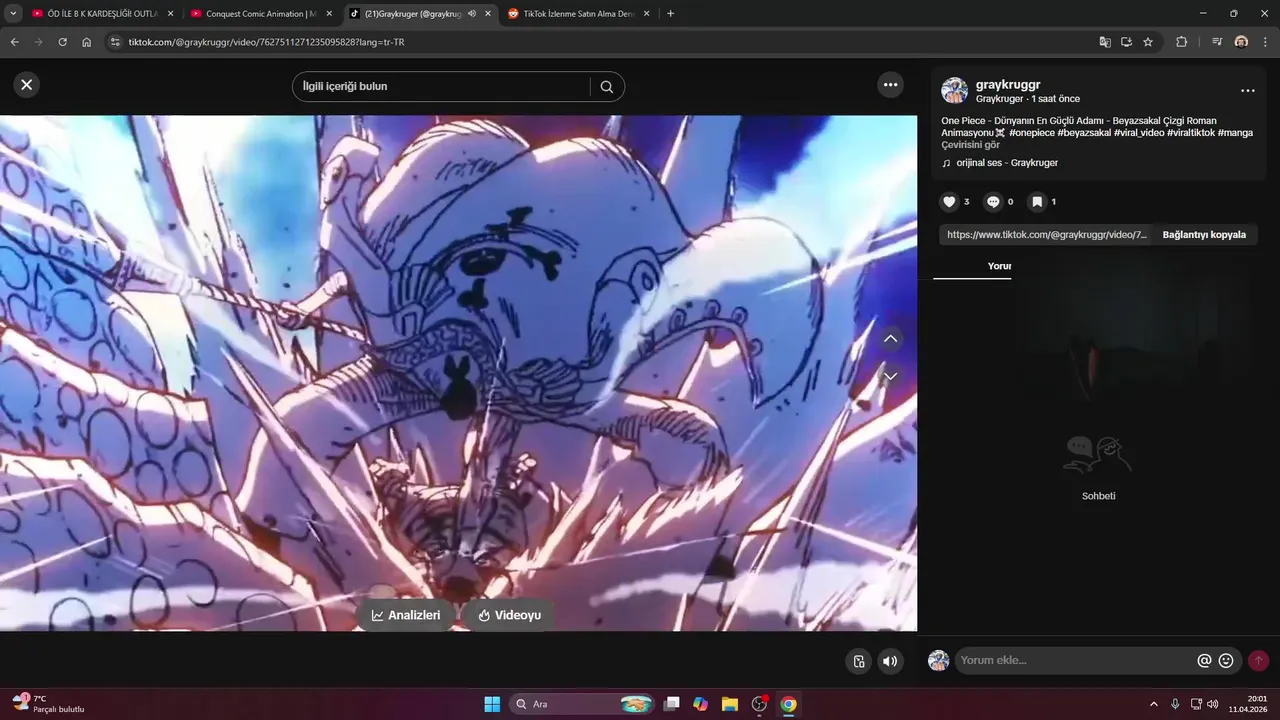
Task: Open Analizleri button
Action: (x=406, y=615)
